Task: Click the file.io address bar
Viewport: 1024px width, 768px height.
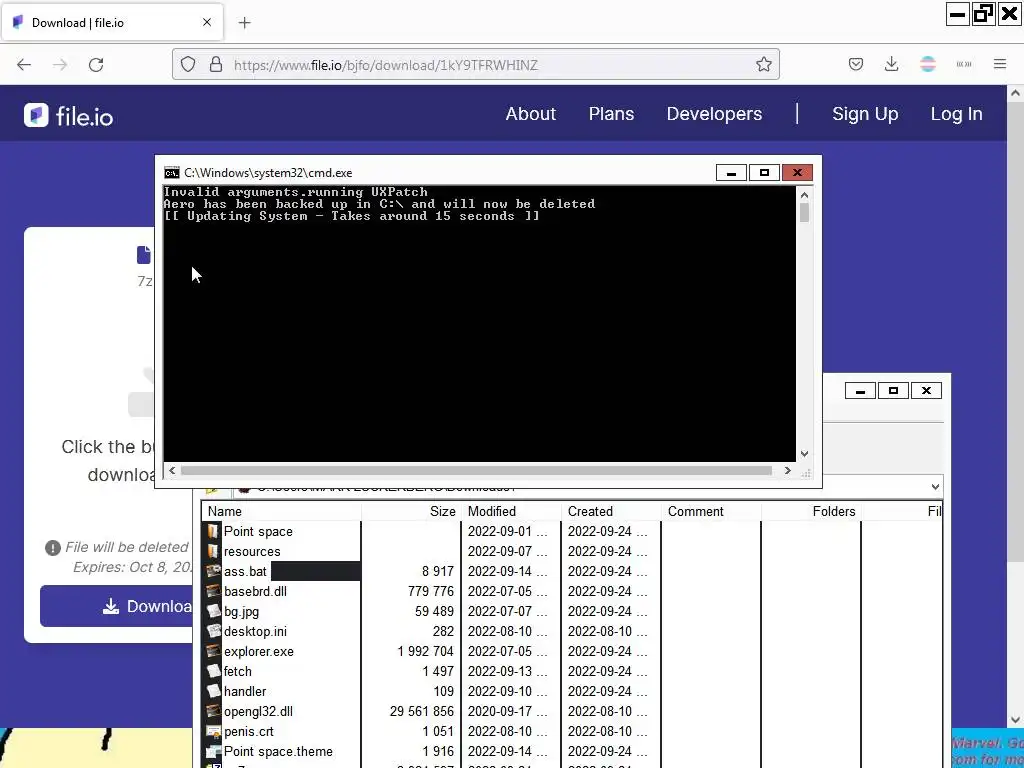Action: point(475,65)
